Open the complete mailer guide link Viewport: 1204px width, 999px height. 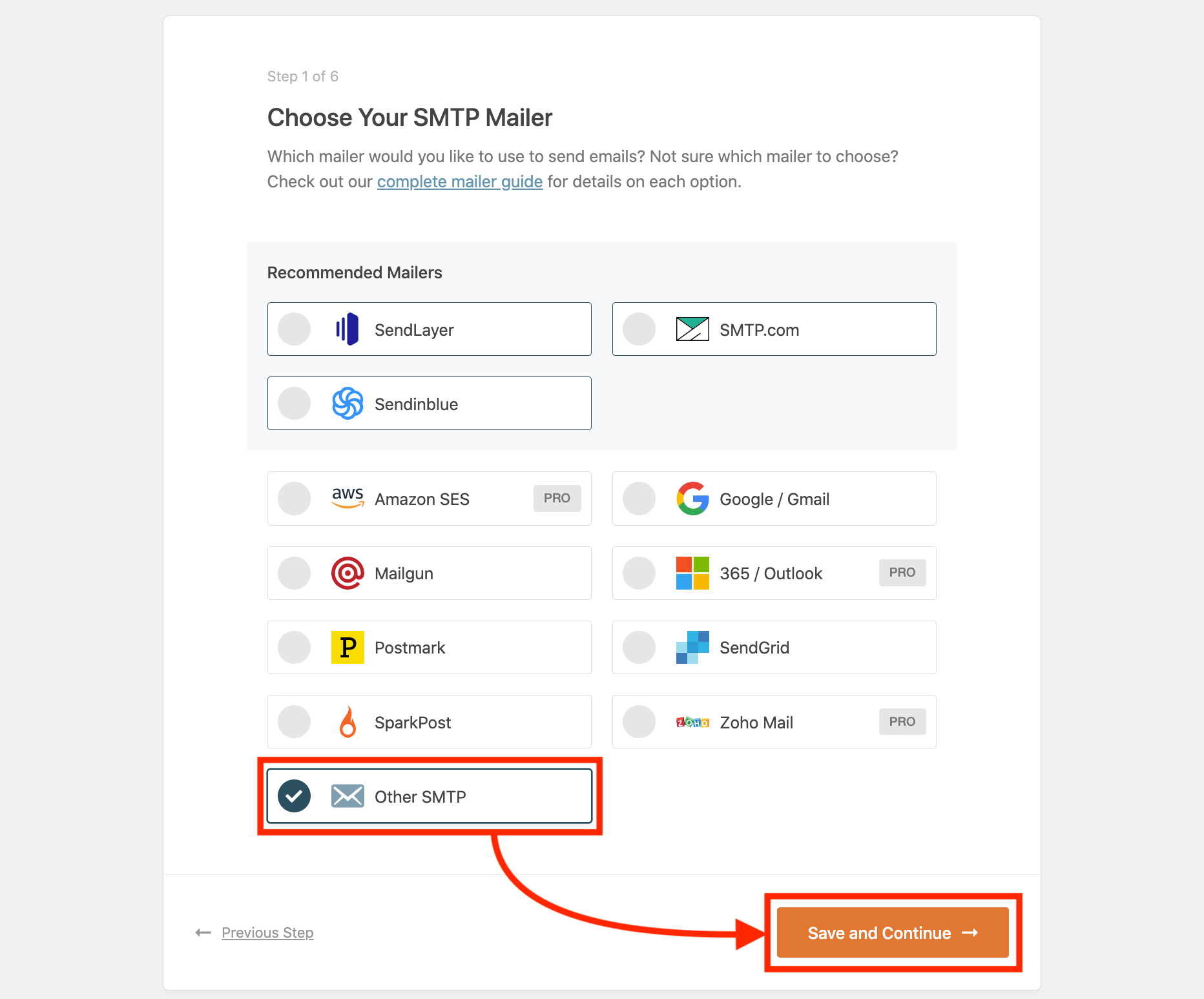tap(459, 181)
